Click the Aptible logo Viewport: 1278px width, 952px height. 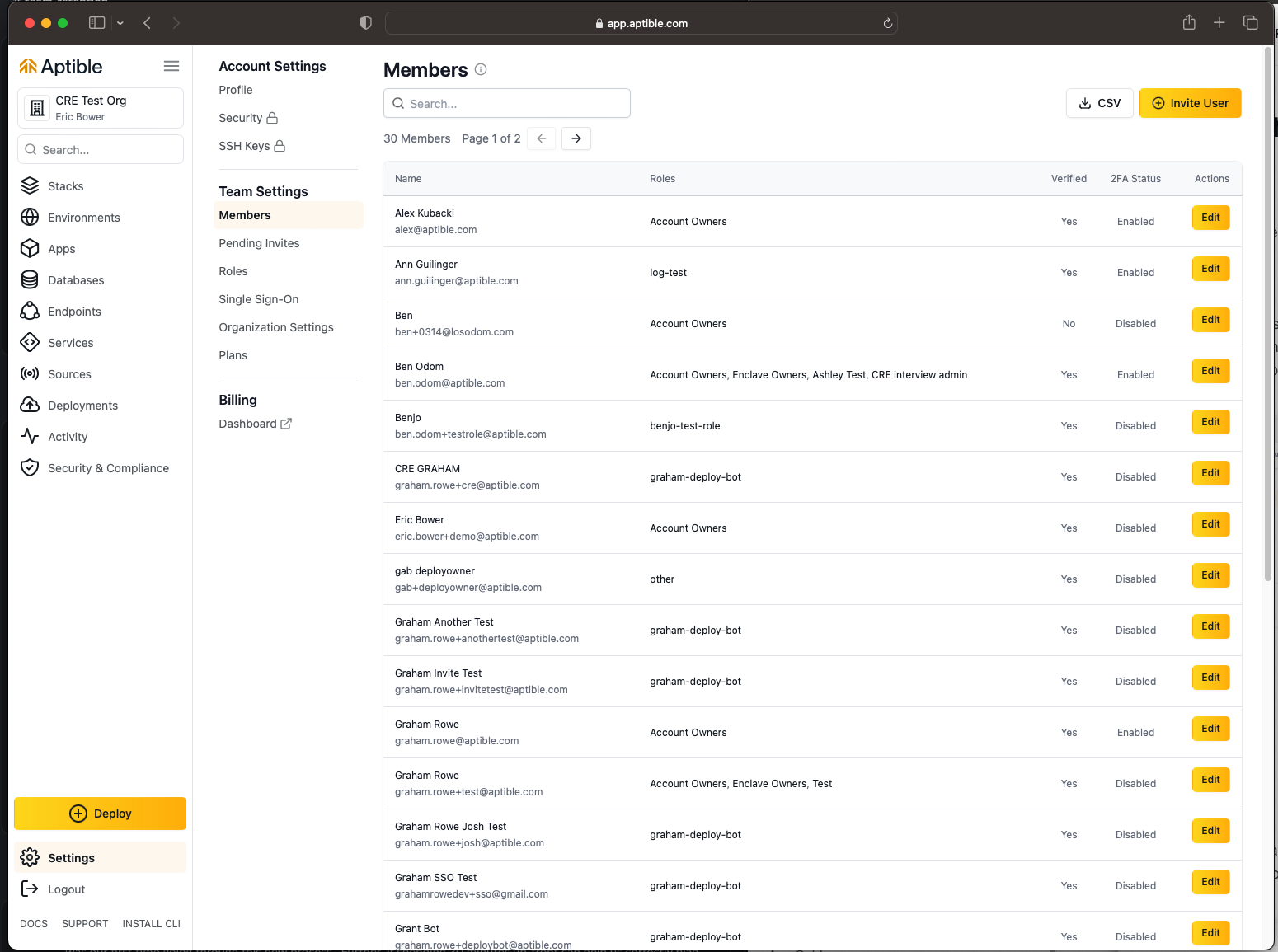pos(61,67)
